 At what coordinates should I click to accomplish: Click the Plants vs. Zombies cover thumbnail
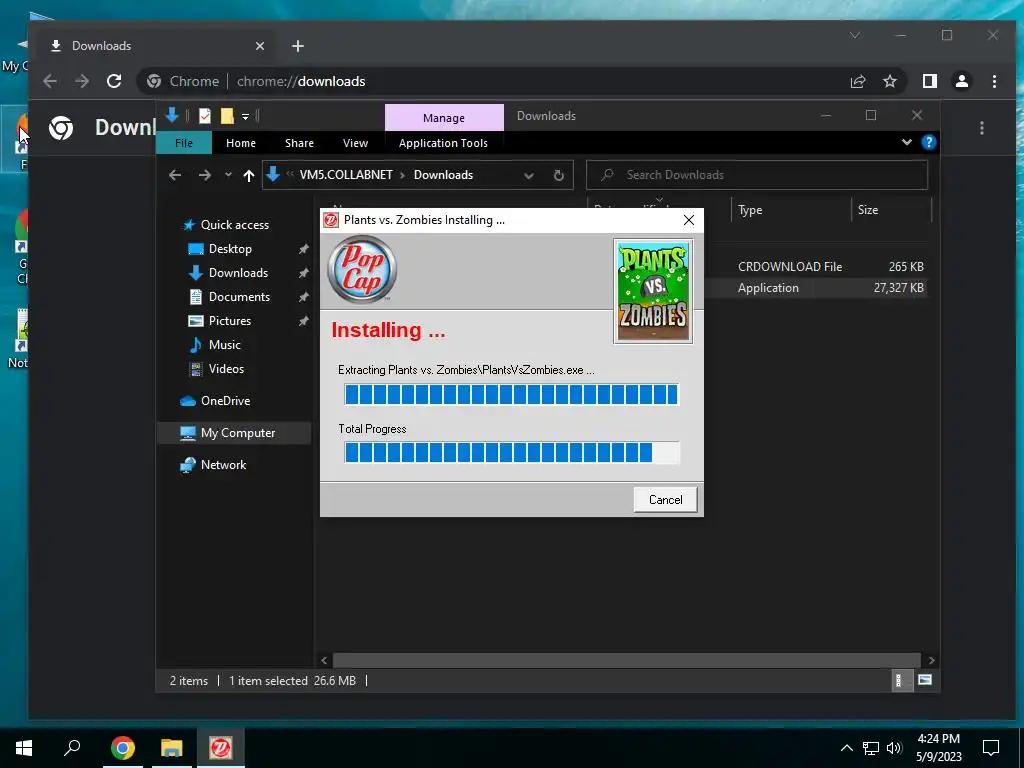653,291
